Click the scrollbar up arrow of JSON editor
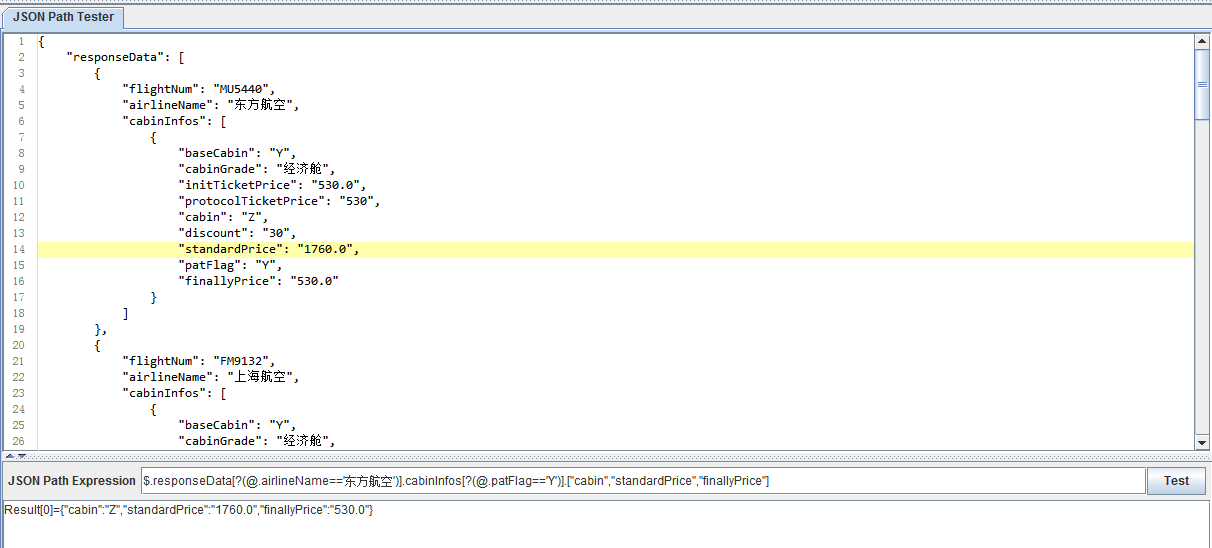The height and width of the screenshot is (548, 1212). [x=1202, y=41]
